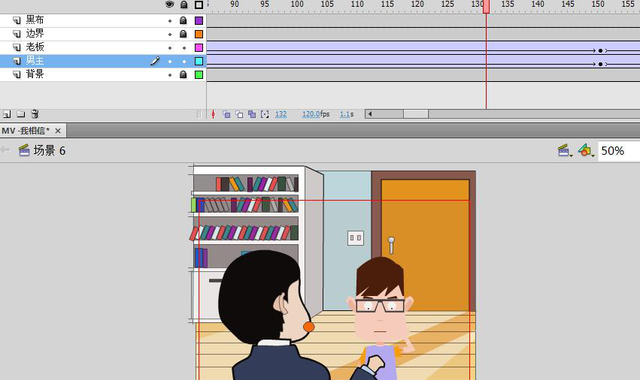Image resolution: width=640 pixels, height=380 pixels.
Task: Click the timeline scrollbar left arrow
Action: 369,114
